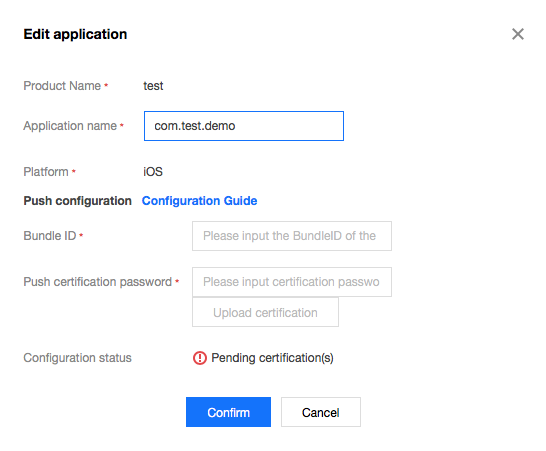The image size is (546, 451).
Task: Click the Platform field label
Action: click(x=46, y=172)
